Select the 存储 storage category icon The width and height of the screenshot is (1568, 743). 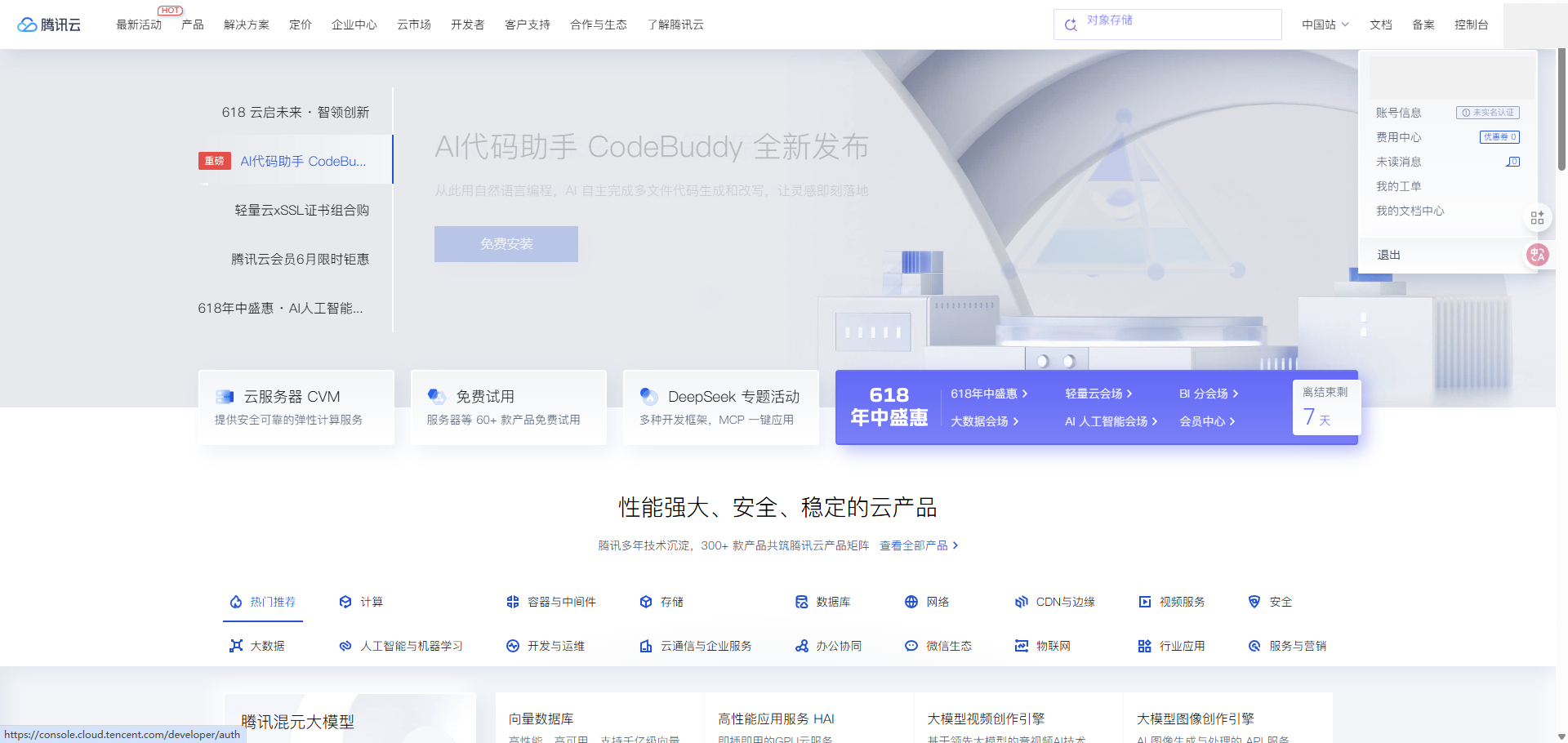click(646, 602)
